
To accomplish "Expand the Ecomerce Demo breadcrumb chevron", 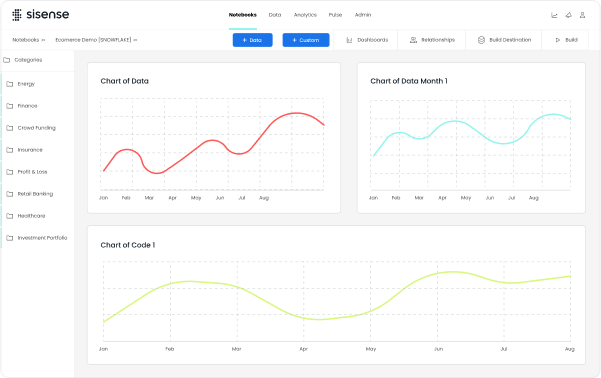I will tap(135, 40).
